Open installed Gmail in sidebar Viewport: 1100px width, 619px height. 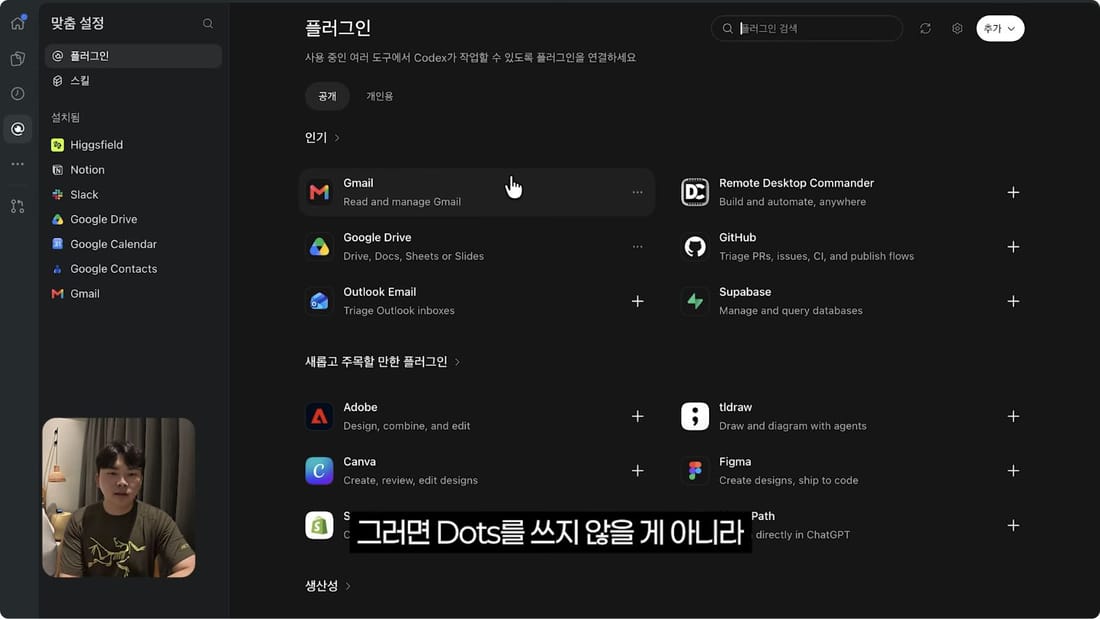click(133, 293)
